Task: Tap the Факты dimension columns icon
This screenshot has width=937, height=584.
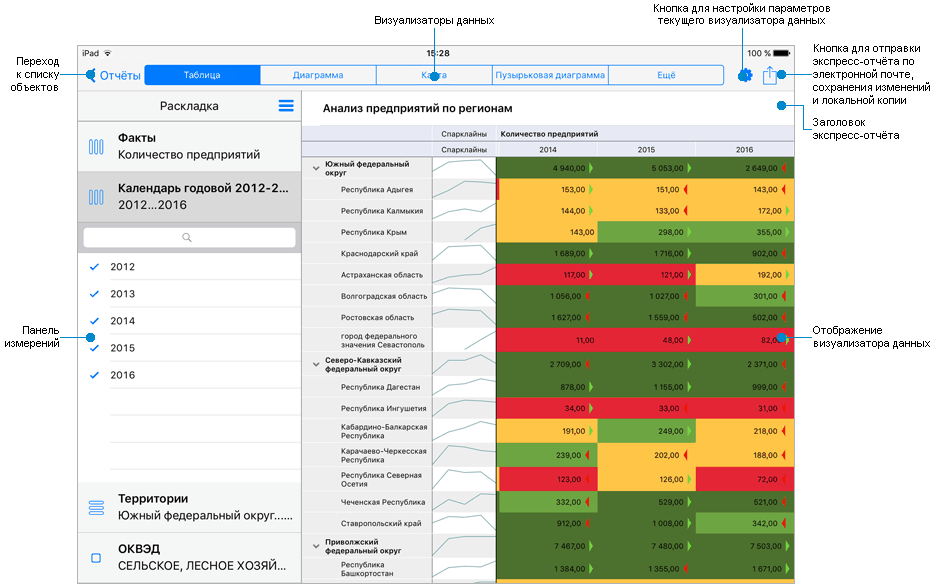Action: [96, 147]
